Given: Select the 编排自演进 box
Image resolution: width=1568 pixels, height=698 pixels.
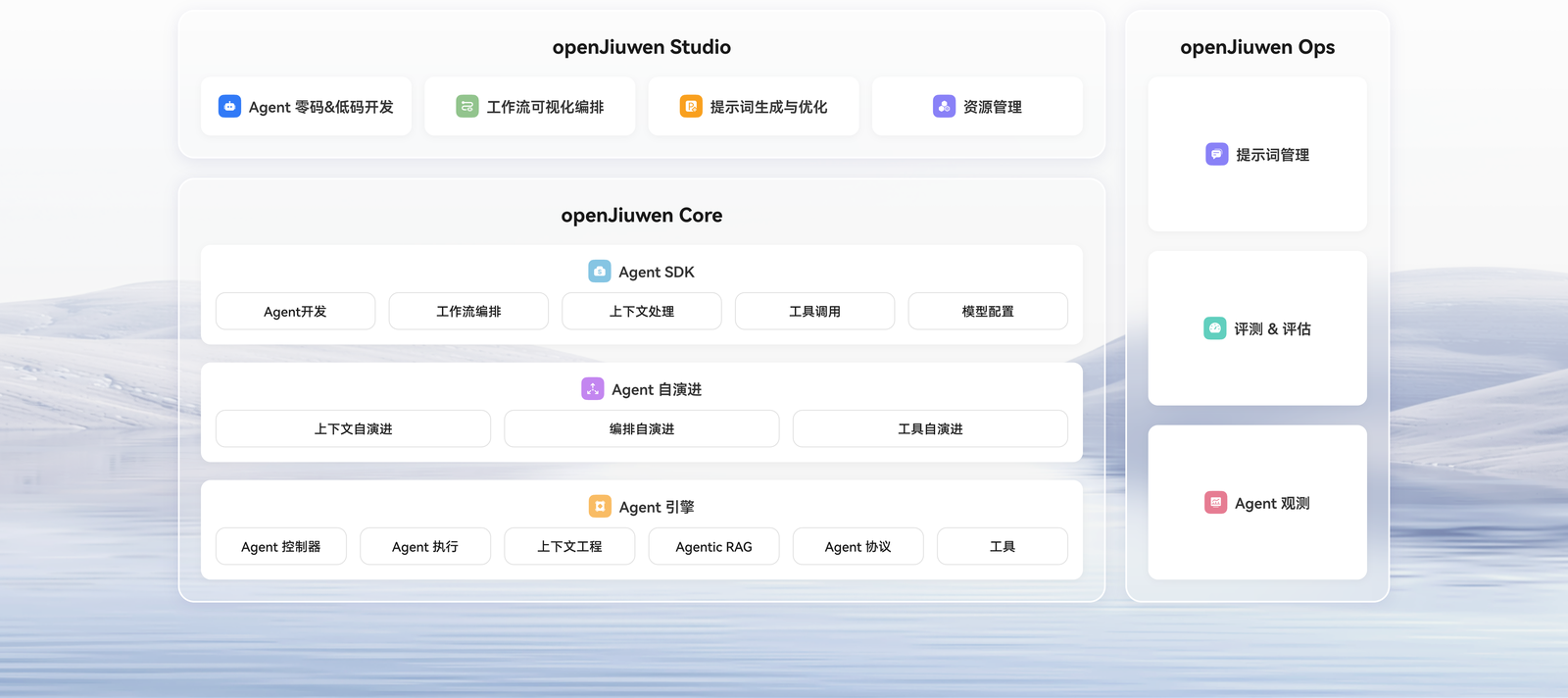Looking at the screenshot, I should coord(642,428).
